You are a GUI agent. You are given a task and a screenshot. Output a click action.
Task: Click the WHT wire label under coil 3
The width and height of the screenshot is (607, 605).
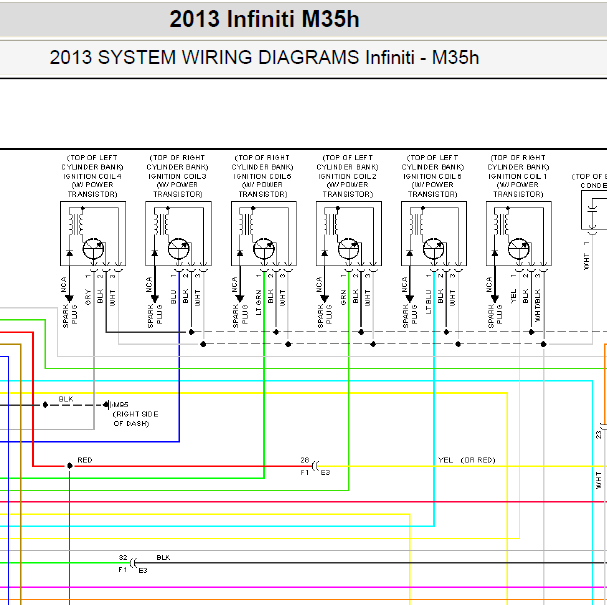(x=197, y=298)
